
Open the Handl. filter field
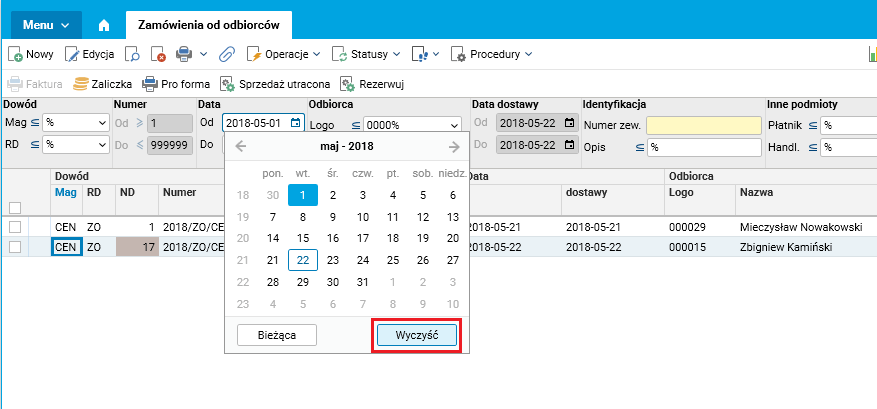[x=848, y=148]
